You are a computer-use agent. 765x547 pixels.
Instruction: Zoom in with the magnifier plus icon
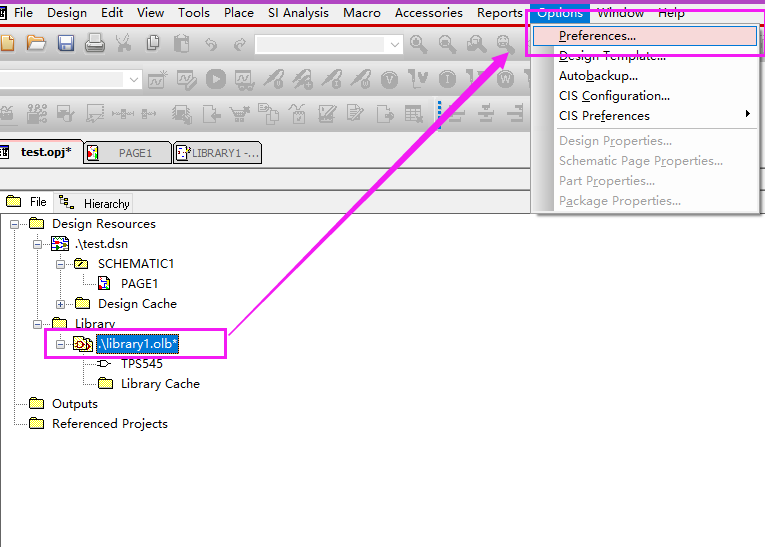(419, 44)
